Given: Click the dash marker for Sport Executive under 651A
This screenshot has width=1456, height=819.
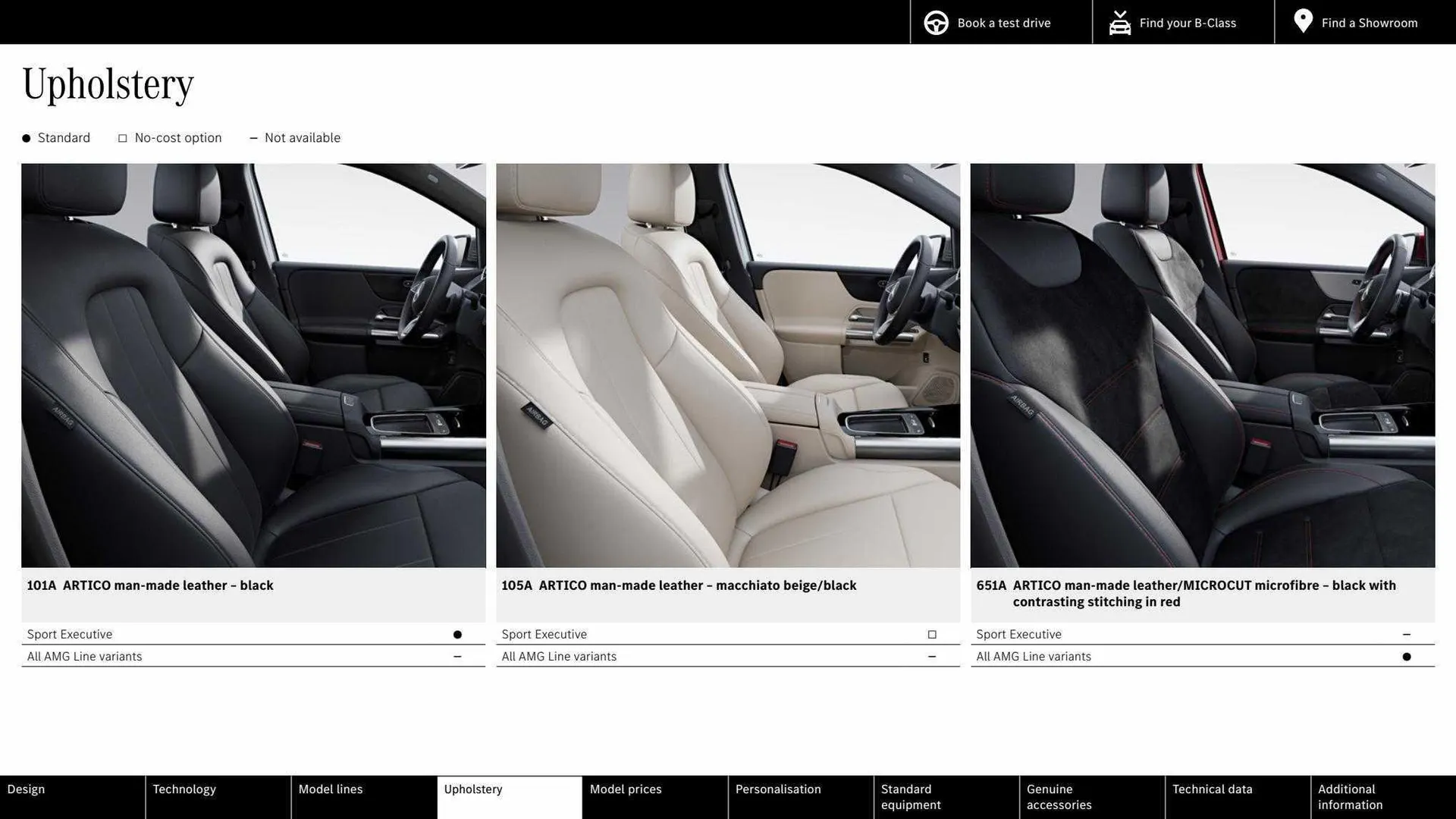Looking at the screenshot, I should (x=1407, y=634).
